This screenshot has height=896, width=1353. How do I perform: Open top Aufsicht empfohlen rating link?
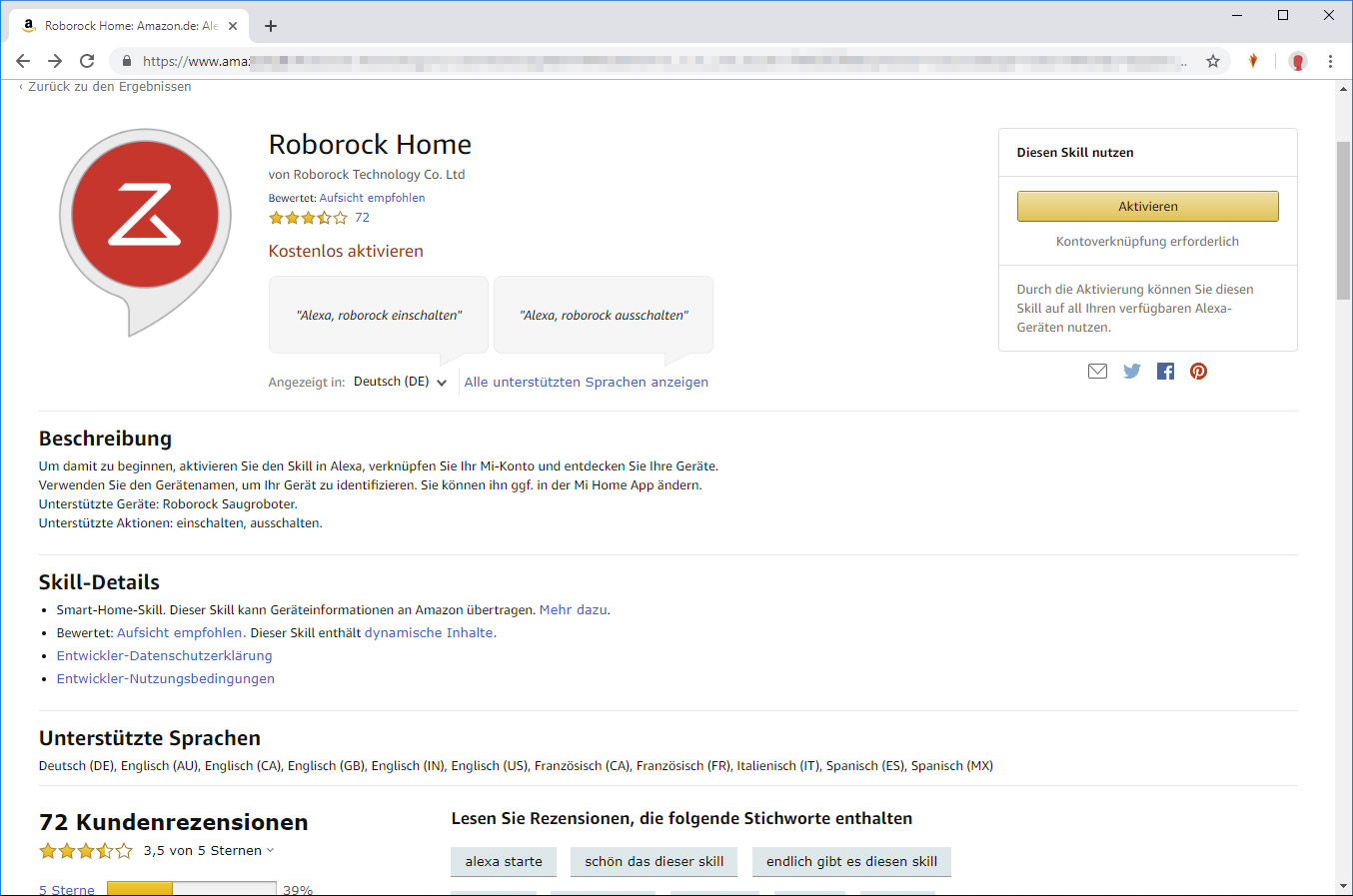(372, 198)
